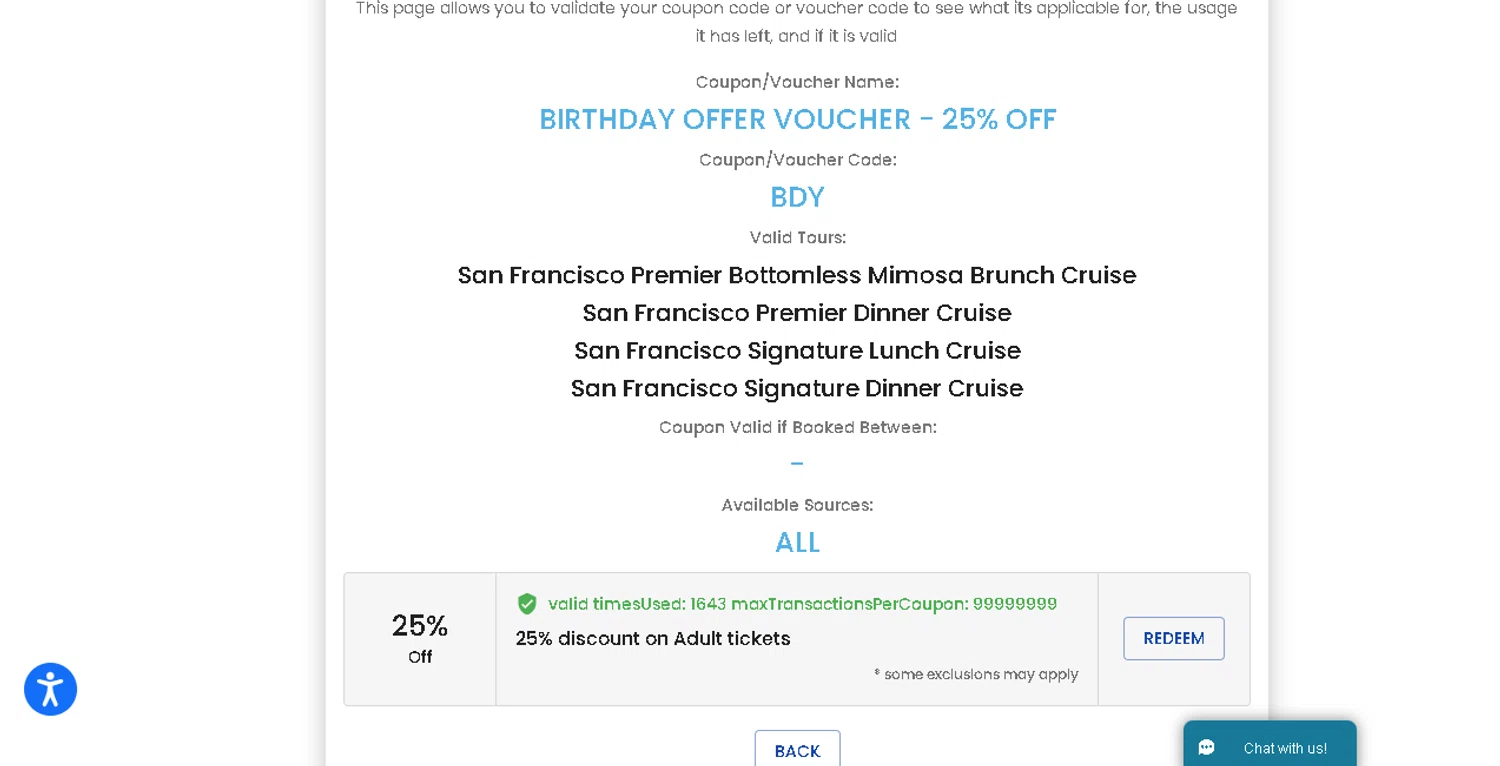Viewport: 1500px width, 766px height.
Task: Click the '25% discount on Adult tickets' text
Action: (653, 638)
